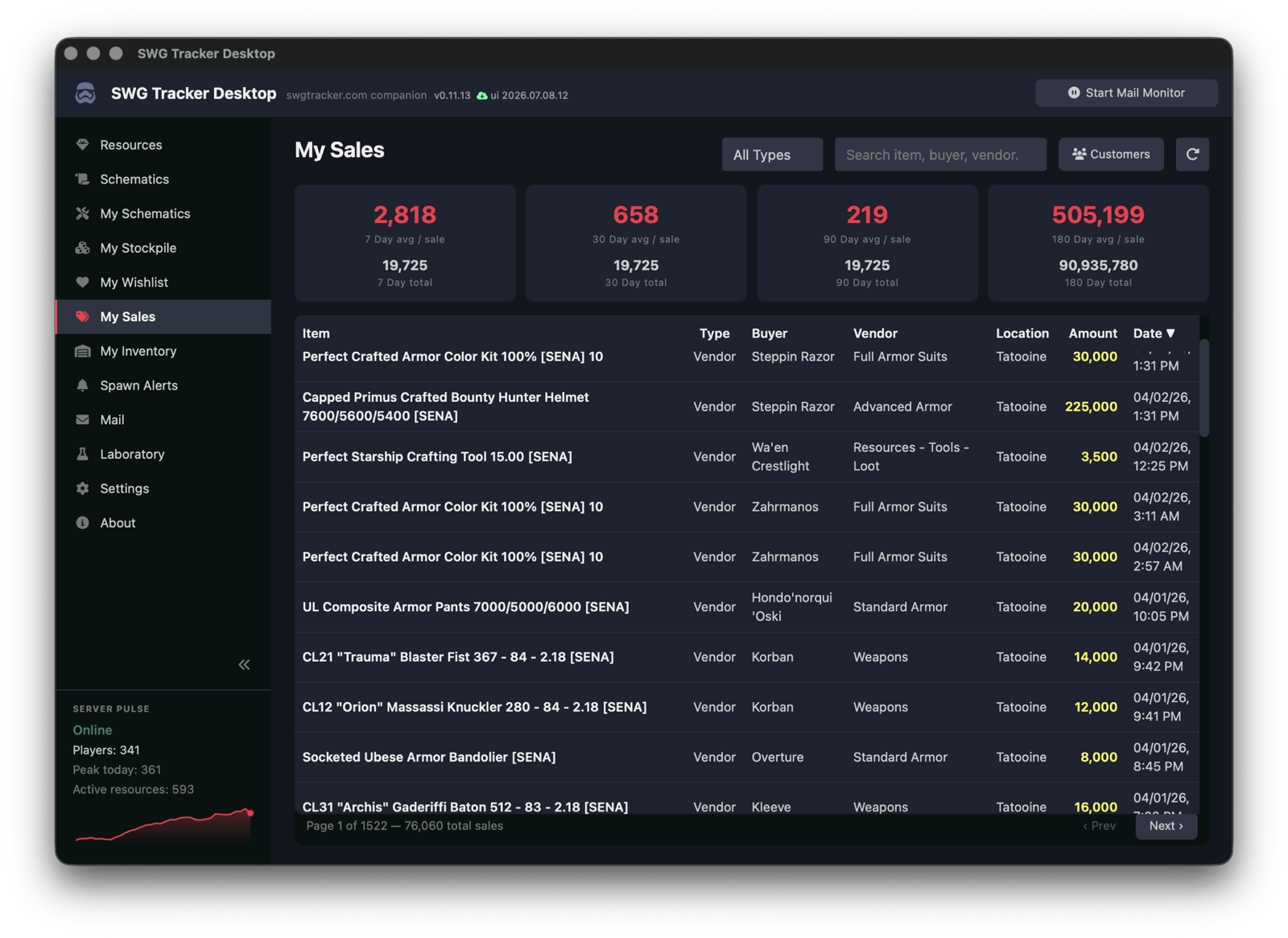Click the Prev page button
The width and height of the screenshot is (1288, 938).
(x=1099, y=826)
